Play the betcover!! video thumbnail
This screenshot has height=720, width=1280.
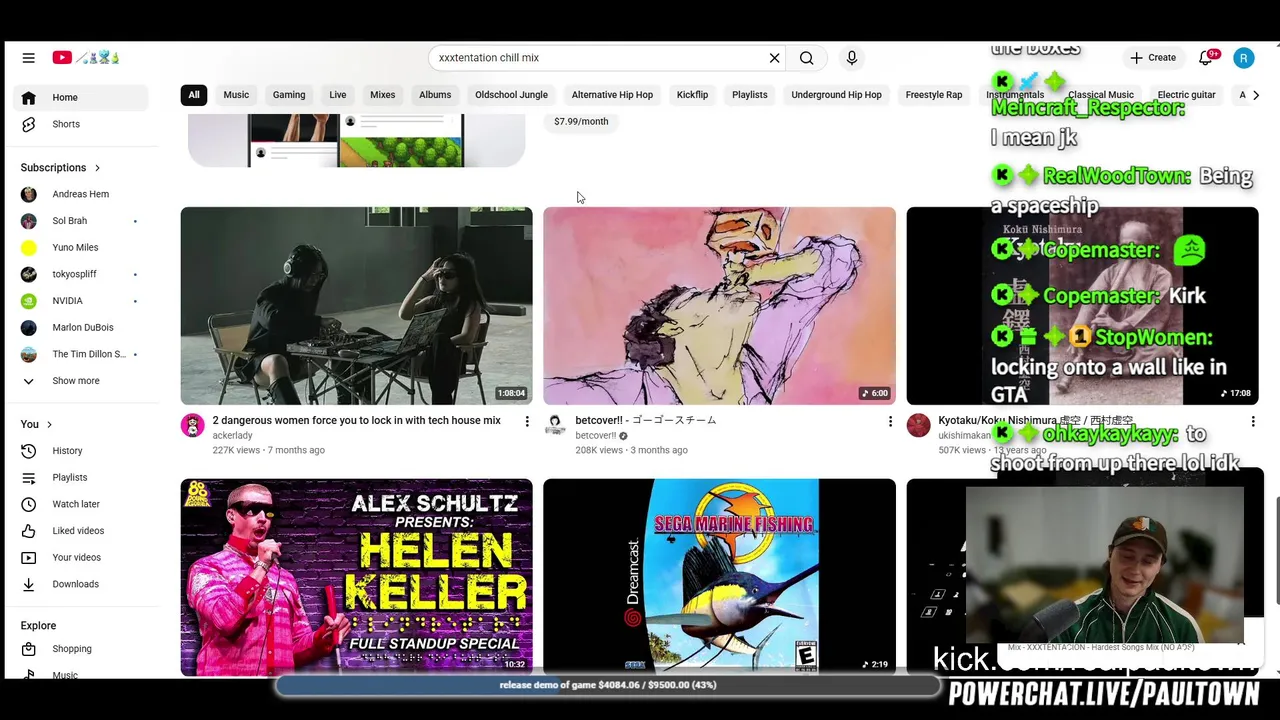pyautogui.click(x=720, y=306)
